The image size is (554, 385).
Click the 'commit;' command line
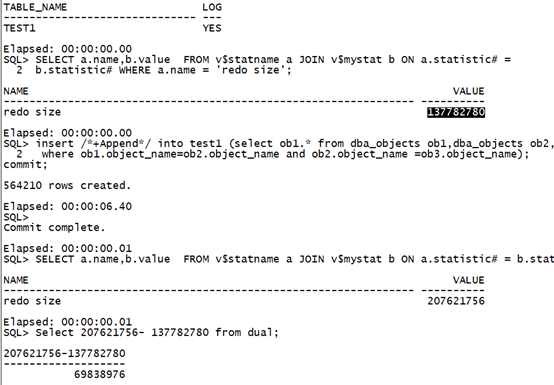point(25,165)
